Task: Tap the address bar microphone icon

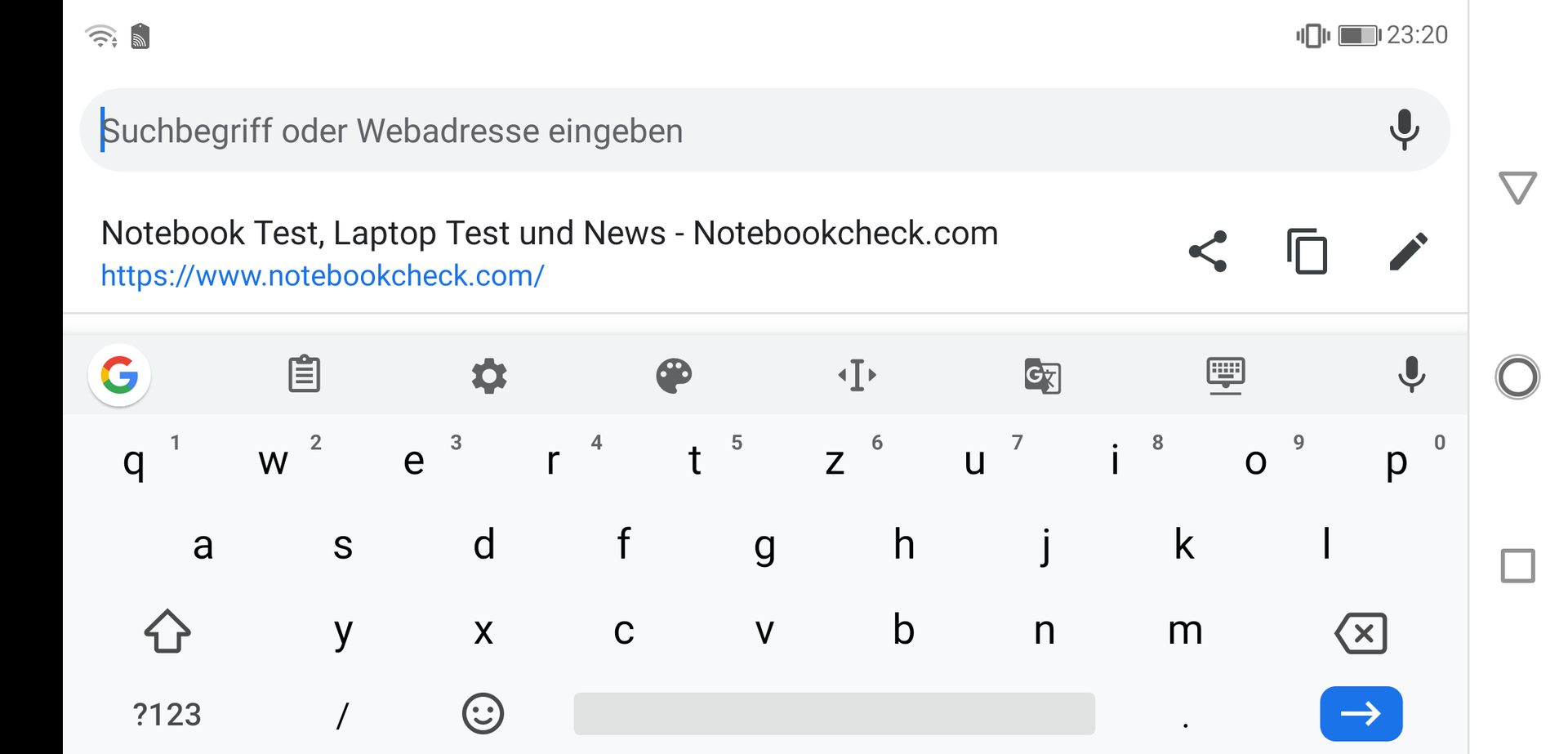Action: pos(1404,130)
